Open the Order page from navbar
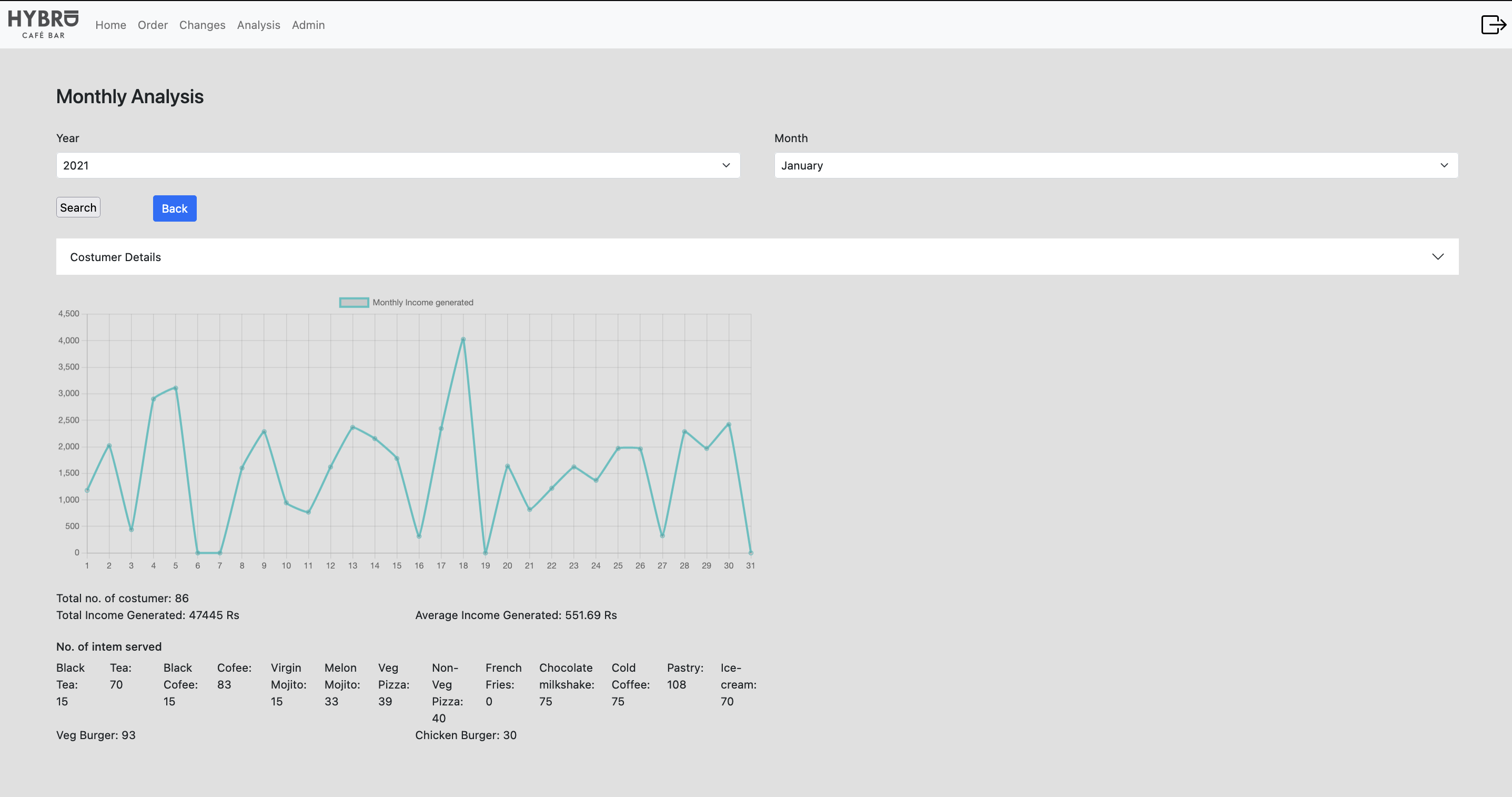 [153, 25]
